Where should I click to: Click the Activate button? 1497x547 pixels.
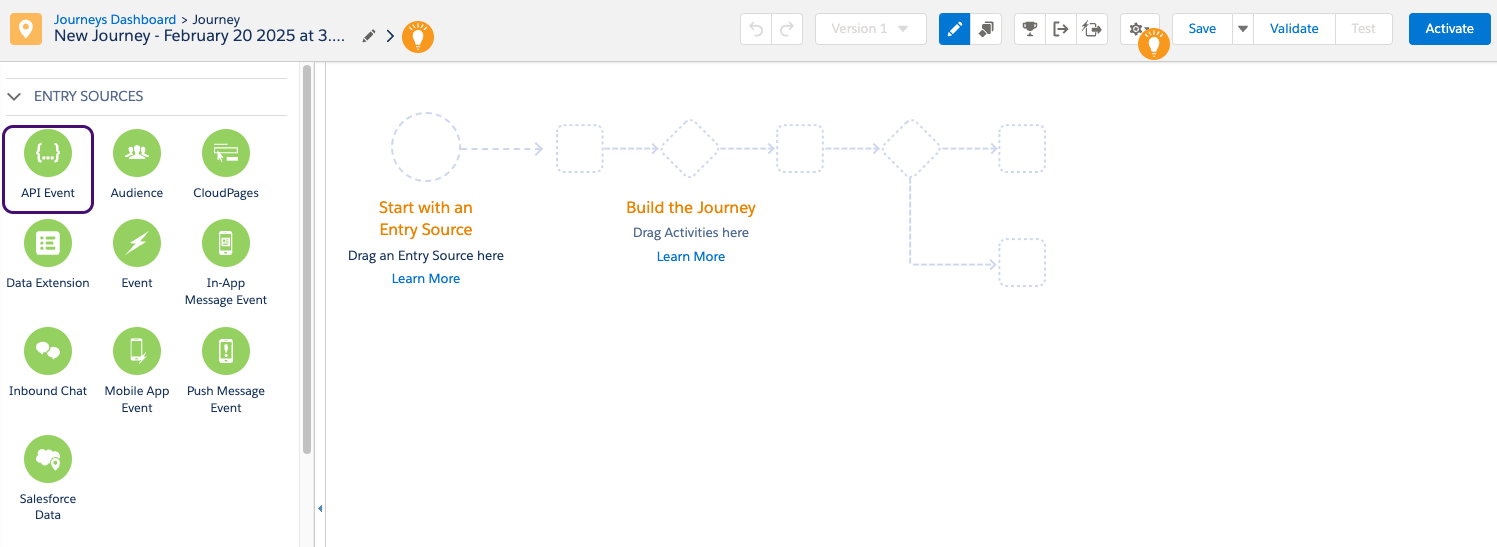1449,29
